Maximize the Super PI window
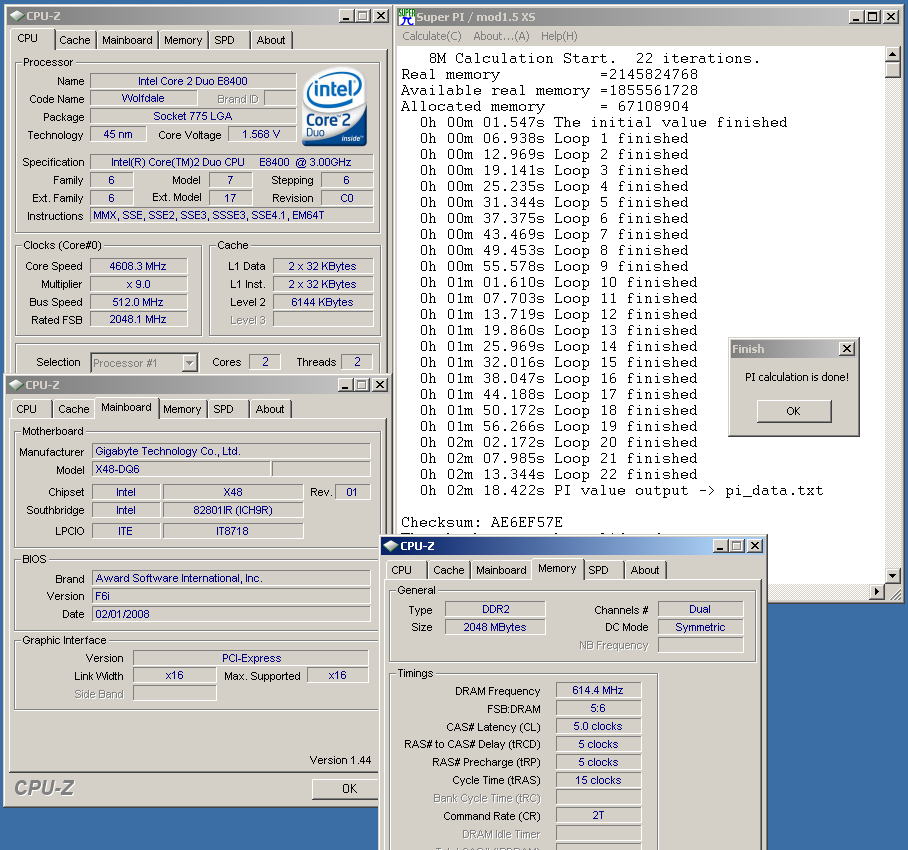The width and height of the screenshot is (908, 850). point(872,16)
